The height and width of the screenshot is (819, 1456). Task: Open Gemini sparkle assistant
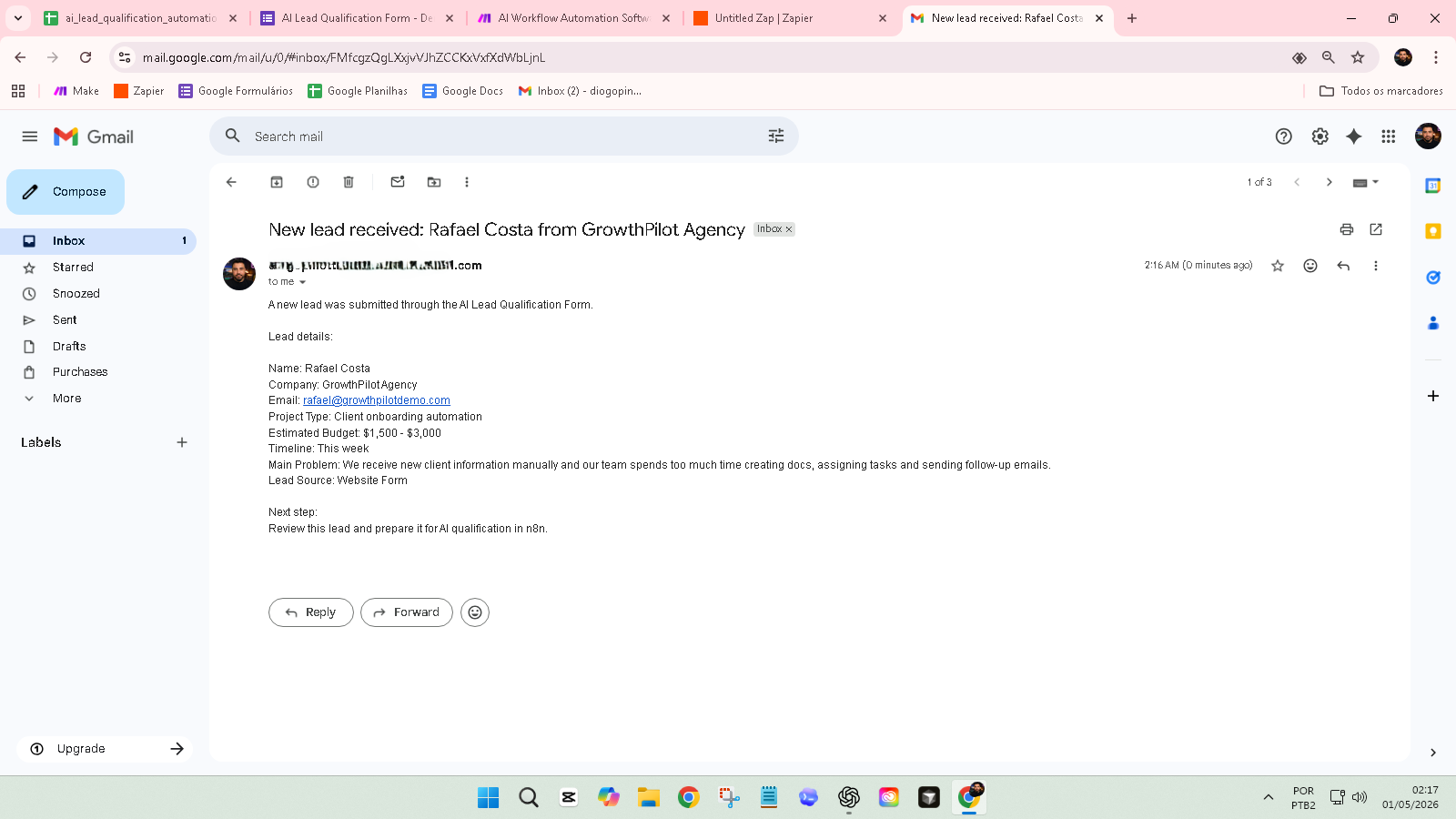tap(1354, 136)
